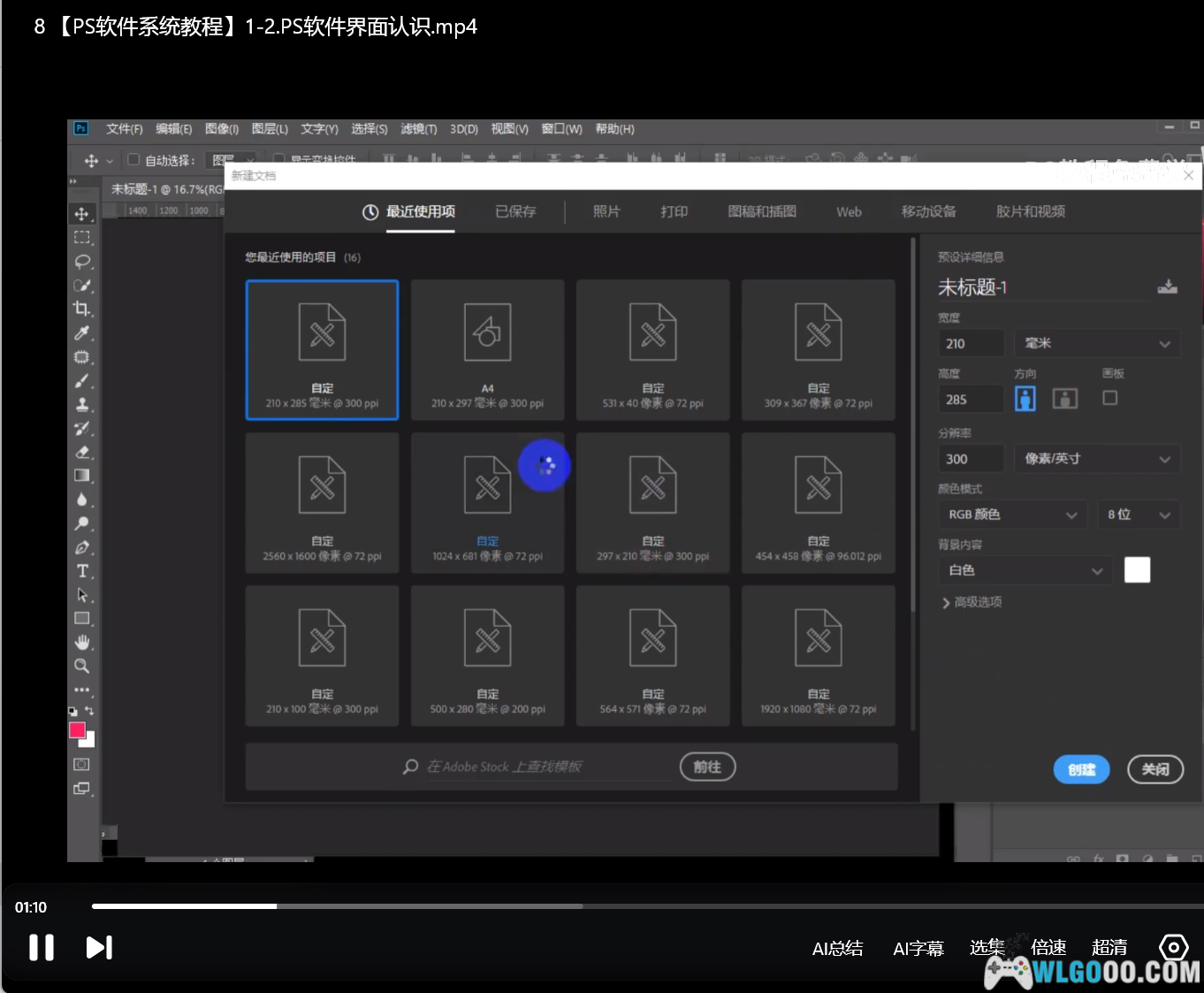Open the video player settings icon
Screen dimensions: 1204x993
pos(1173,948)
